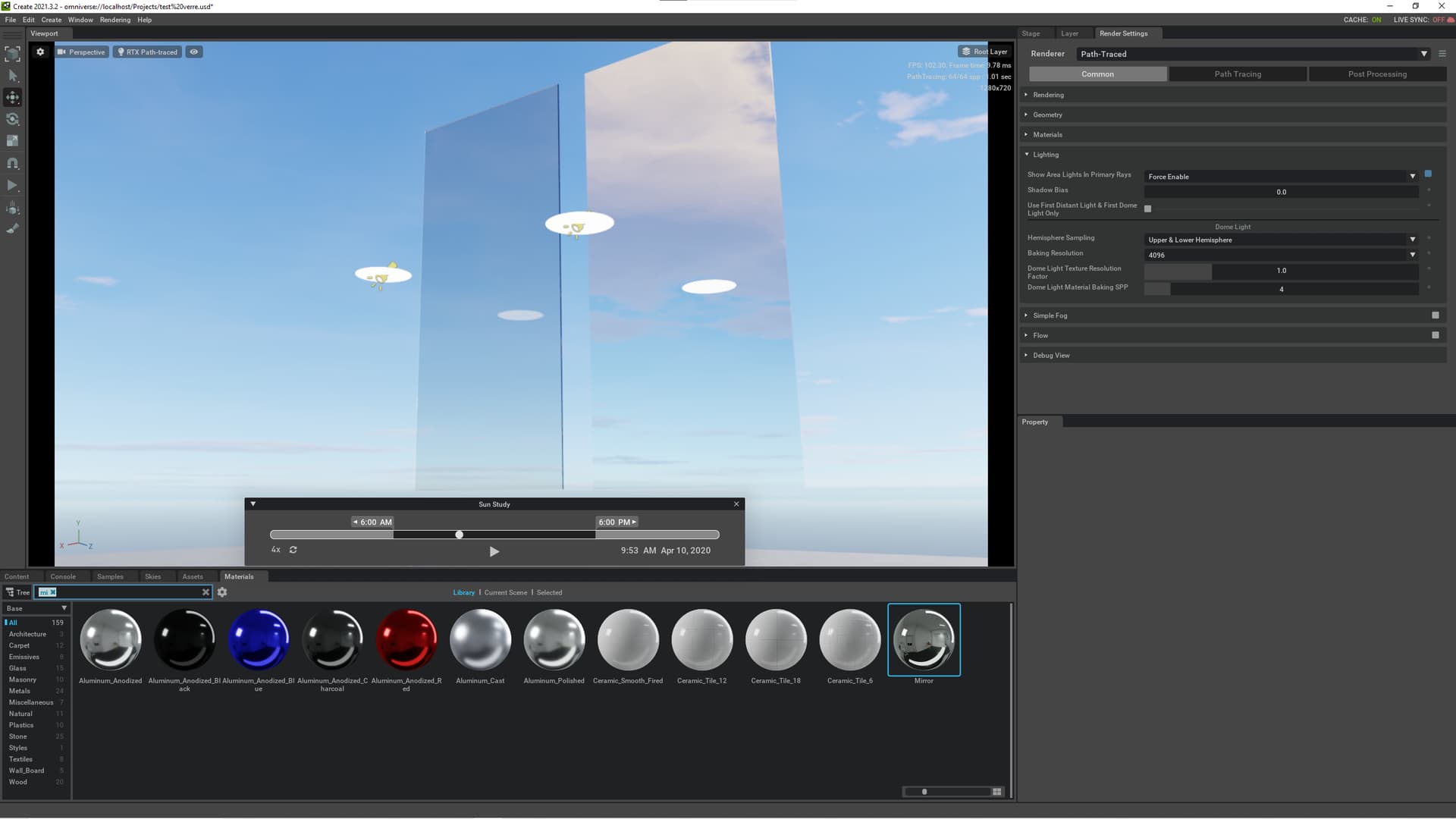Screen dimensions: 1456x819
Task: Click the Sun Study loop icon
Action: (x=293, y=550)
